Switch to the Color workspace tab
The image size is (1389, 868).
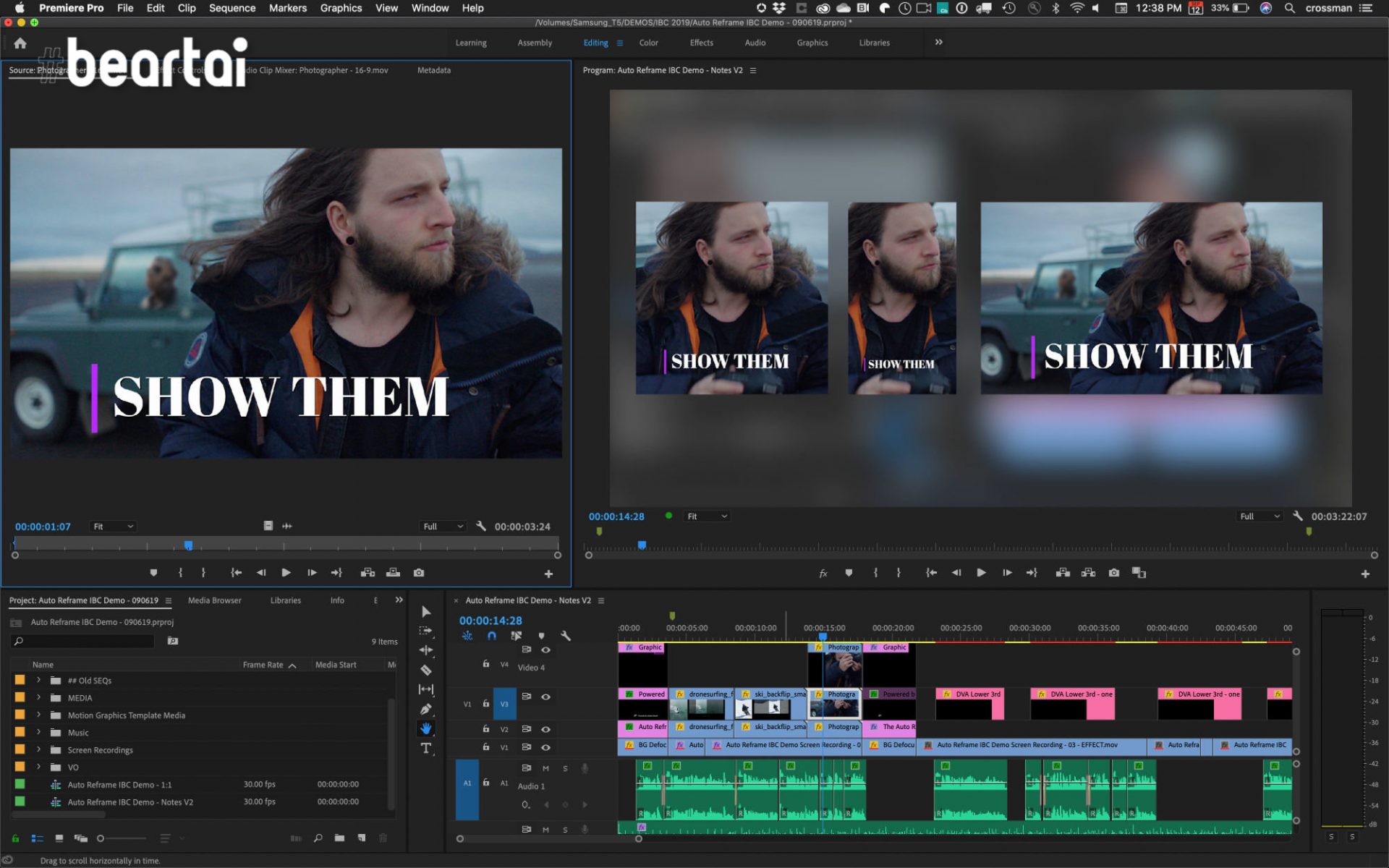(x=648, y=42)
